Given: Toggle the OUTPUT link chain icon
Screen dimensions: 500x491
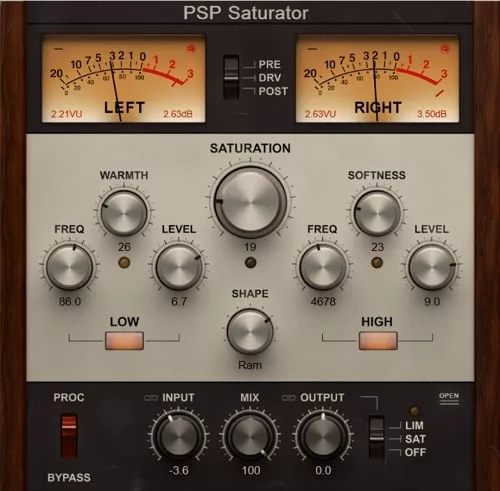Looking at the screenshot, I should (x=289, y=398).
